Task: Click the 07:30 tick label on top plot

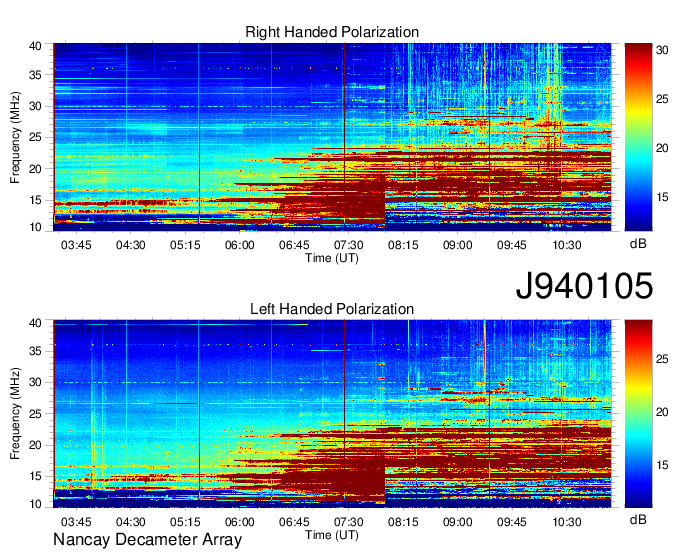Action: click(x=348, y=245)
